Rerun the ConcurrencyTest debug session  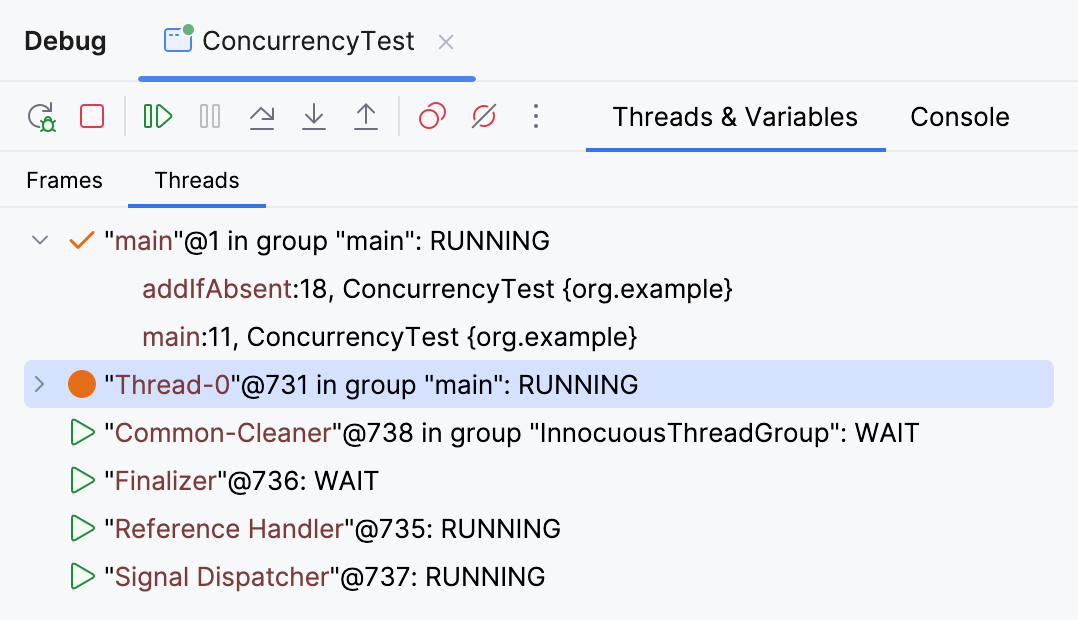(x=42, y=116)
